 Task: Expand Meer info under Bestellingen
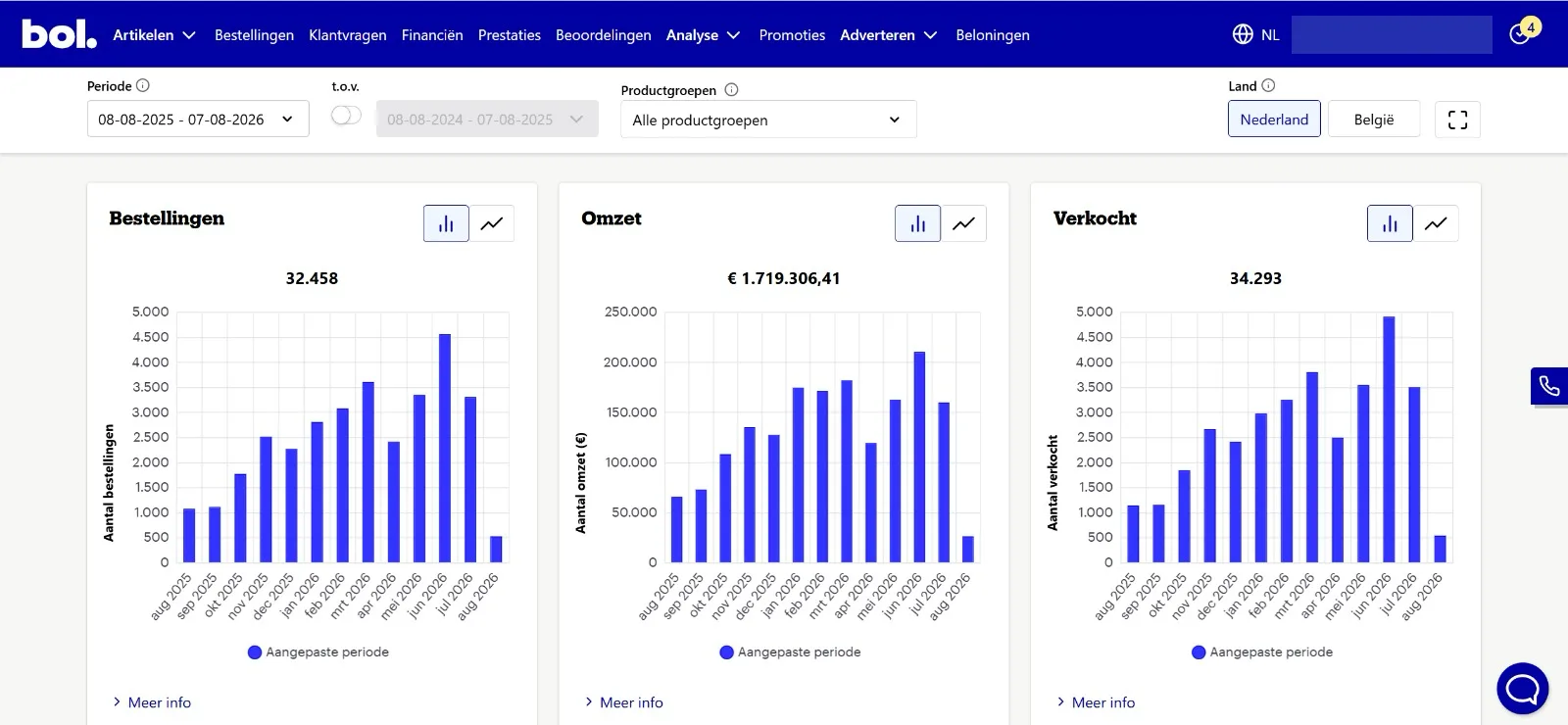[x=152, y=702]
